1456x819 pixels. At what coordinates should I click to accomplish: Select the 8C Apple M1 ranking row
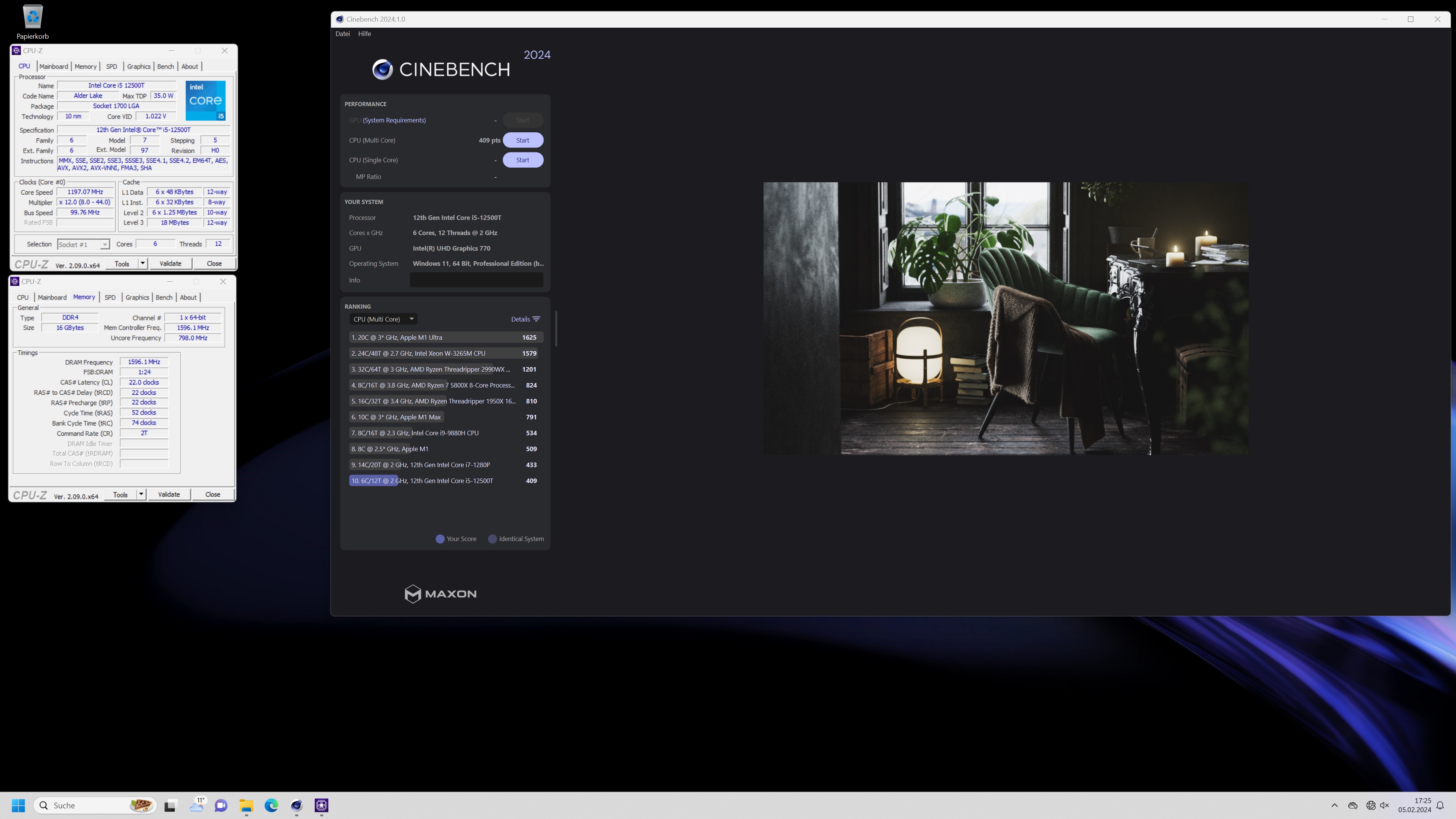click(x=446, y=449)
